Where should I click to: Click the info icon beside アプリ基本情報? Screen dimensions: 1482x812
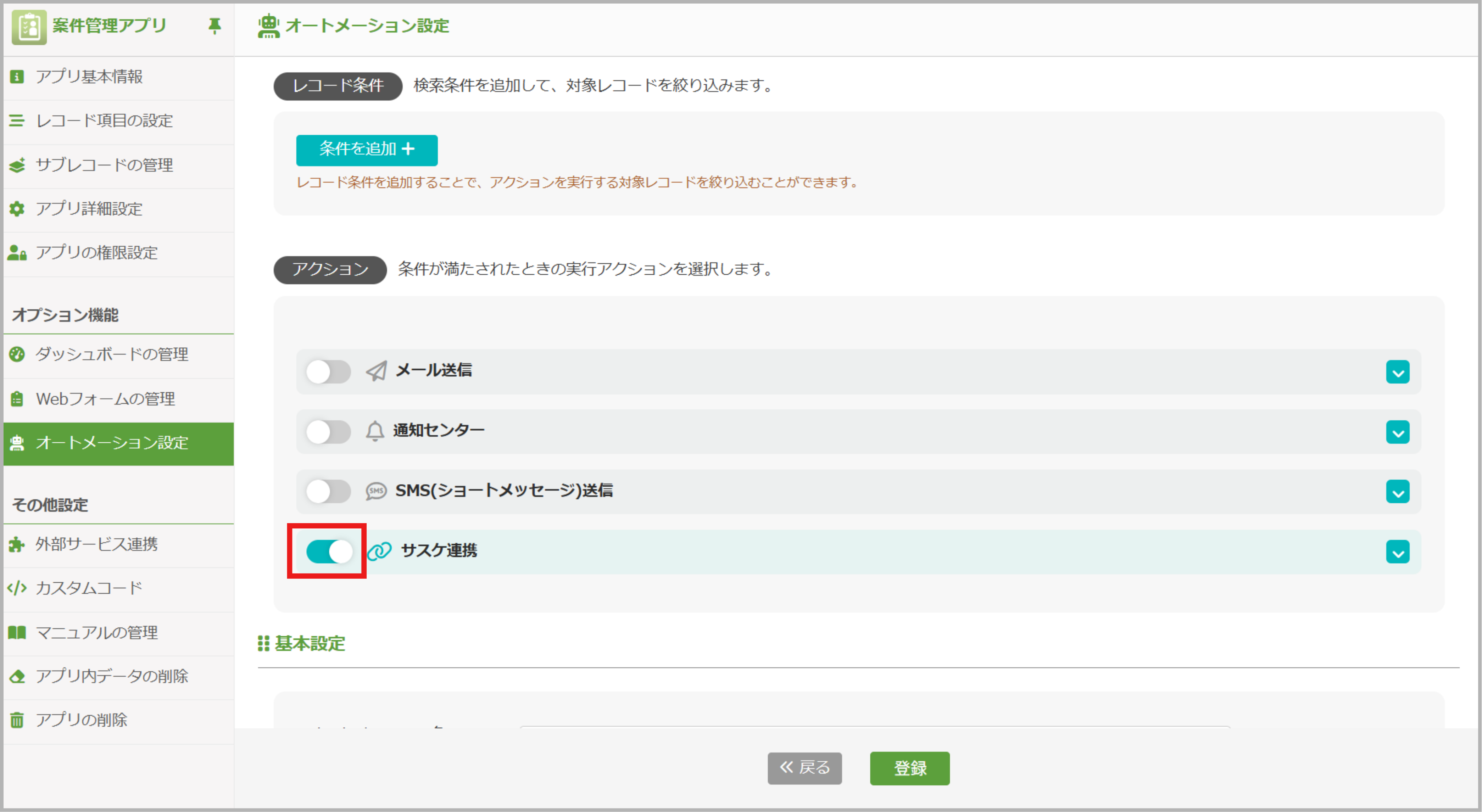pyautogui.click(x=17, y=77)
